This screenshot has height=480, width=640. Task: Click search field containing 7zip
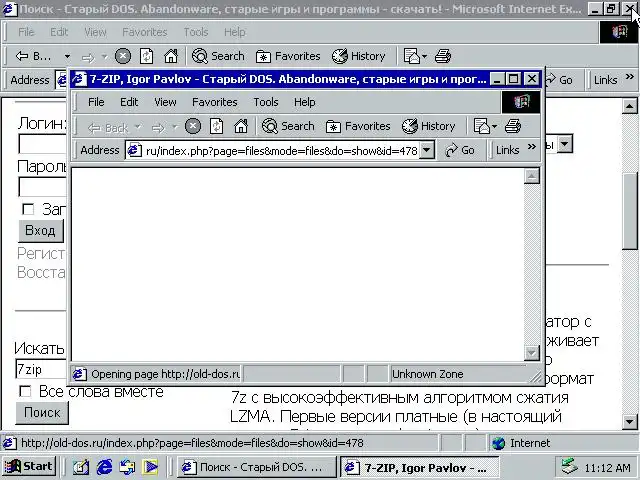(x=41, y=369)
